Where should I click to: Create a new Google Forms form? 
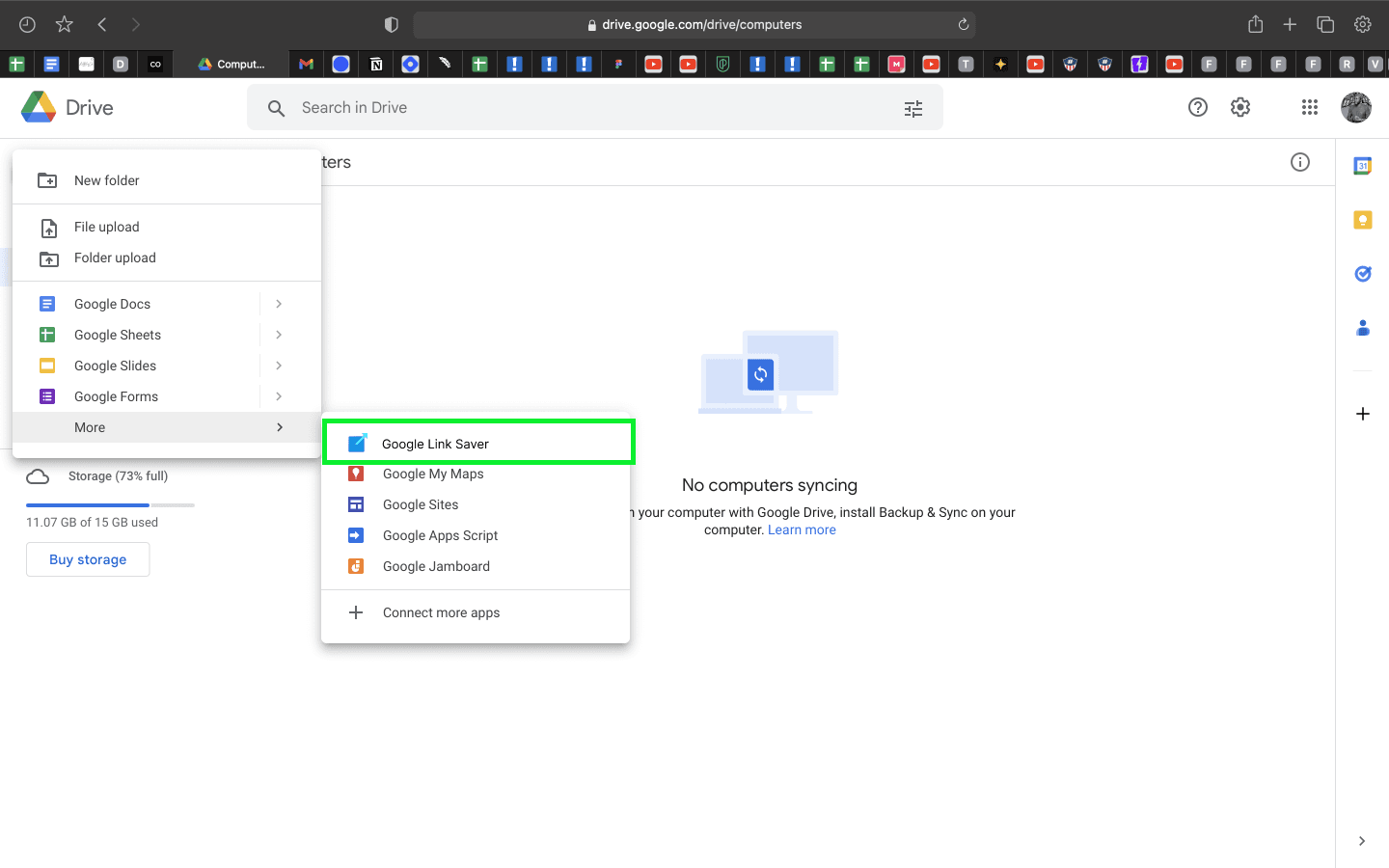(136, 396)
